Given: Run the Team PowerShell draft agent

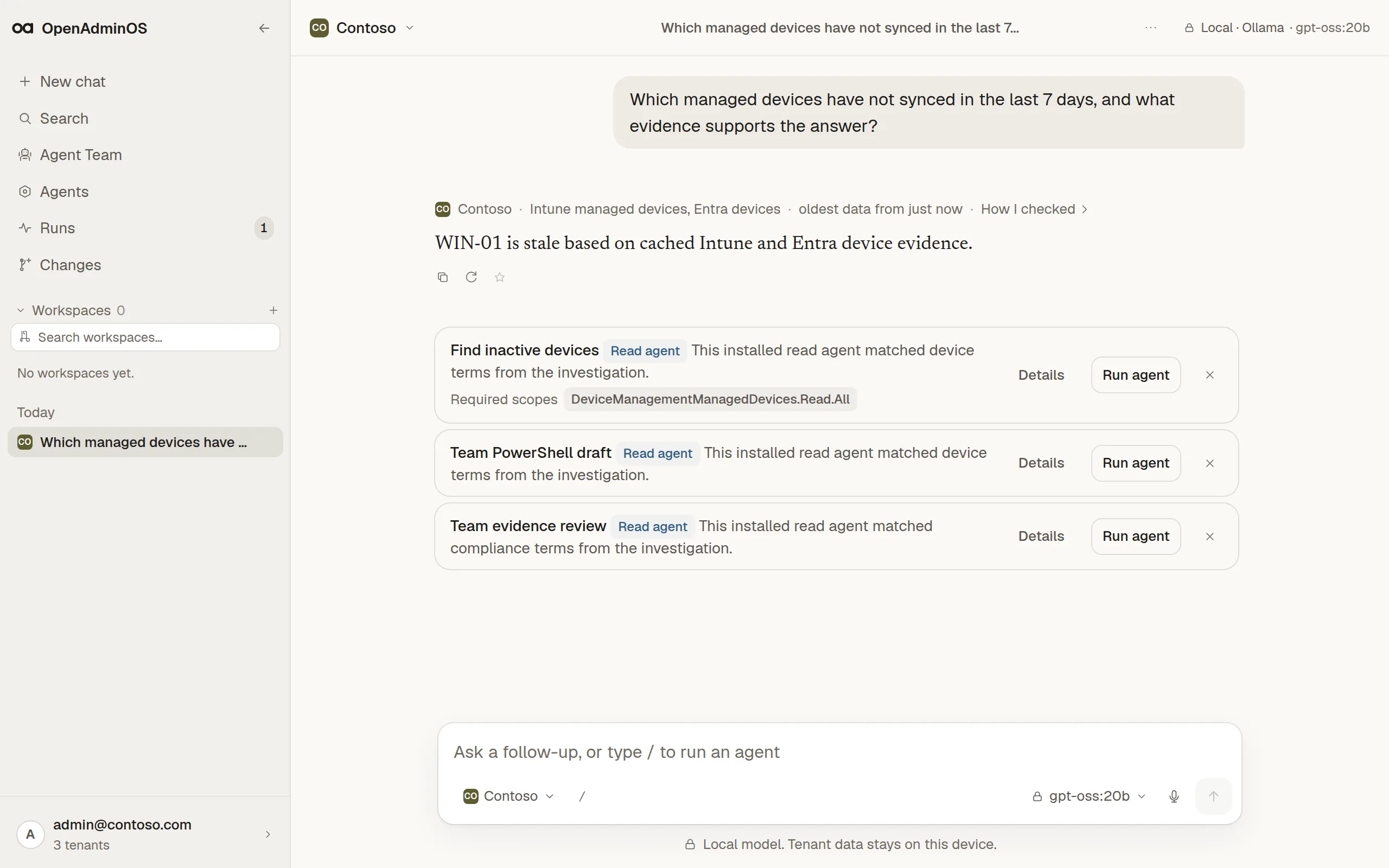Looking at the screenshot, I should coord(1135,463).
